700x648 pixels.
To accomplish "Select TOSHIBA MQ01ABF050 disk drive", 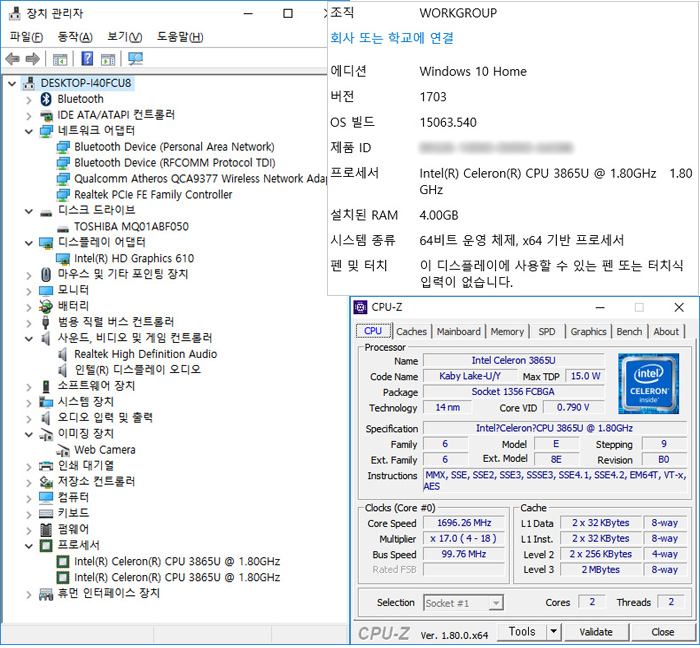I will tap(131, 227).
